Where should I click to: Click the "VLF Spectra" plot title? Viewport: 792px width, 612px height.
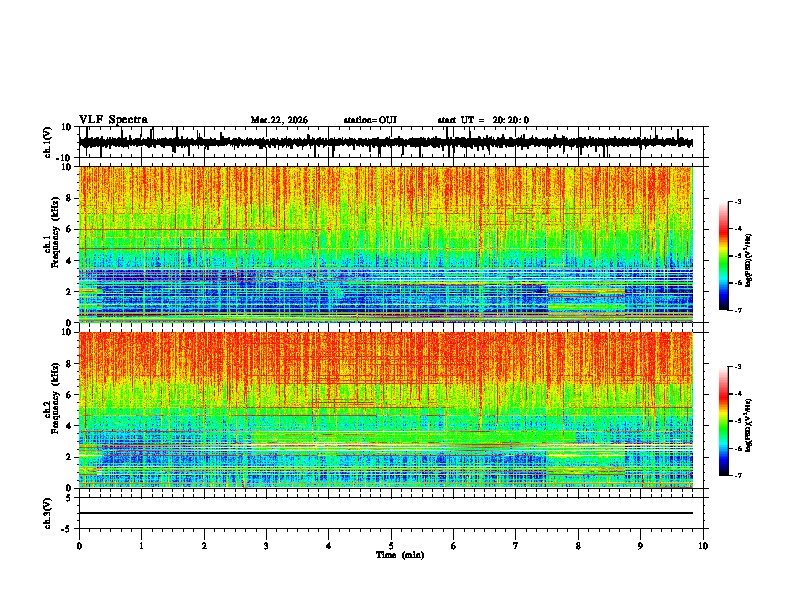113,120
